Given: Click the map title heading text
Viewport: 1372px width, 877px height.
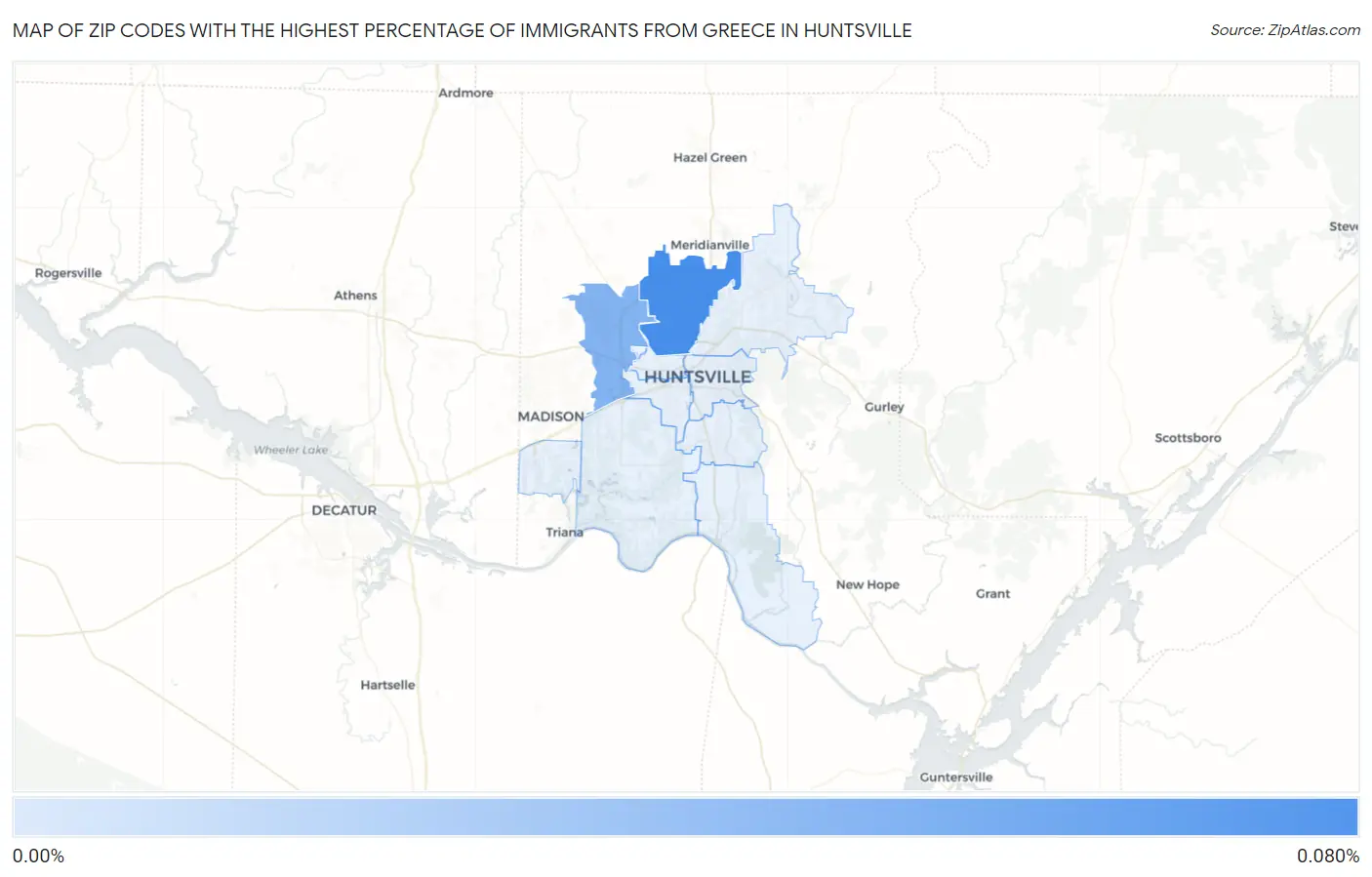Looking at the screenshot, I should [463, 30].
